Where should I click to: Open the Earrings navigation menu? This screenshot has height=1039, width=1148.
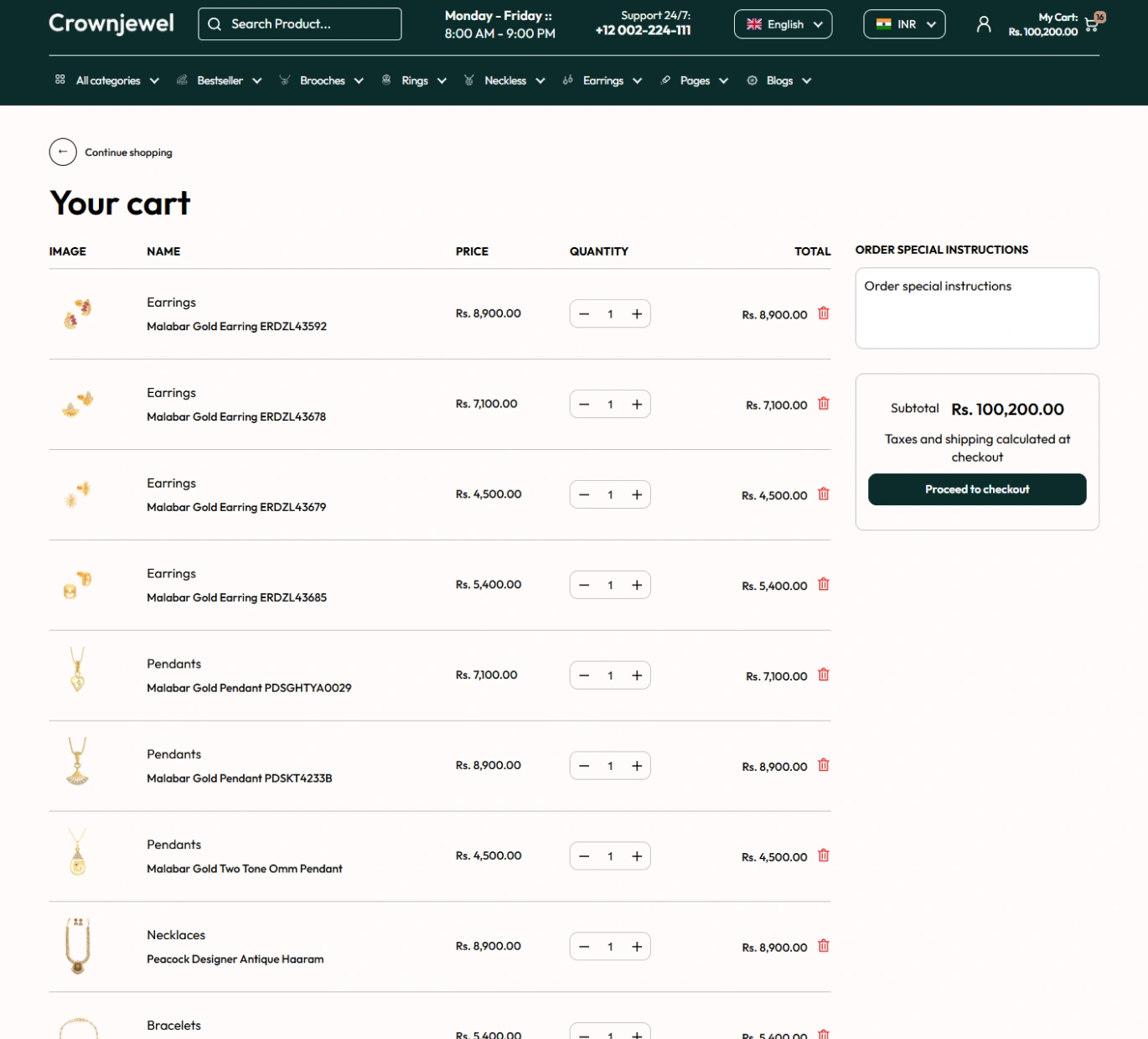[x=602, y=80]
